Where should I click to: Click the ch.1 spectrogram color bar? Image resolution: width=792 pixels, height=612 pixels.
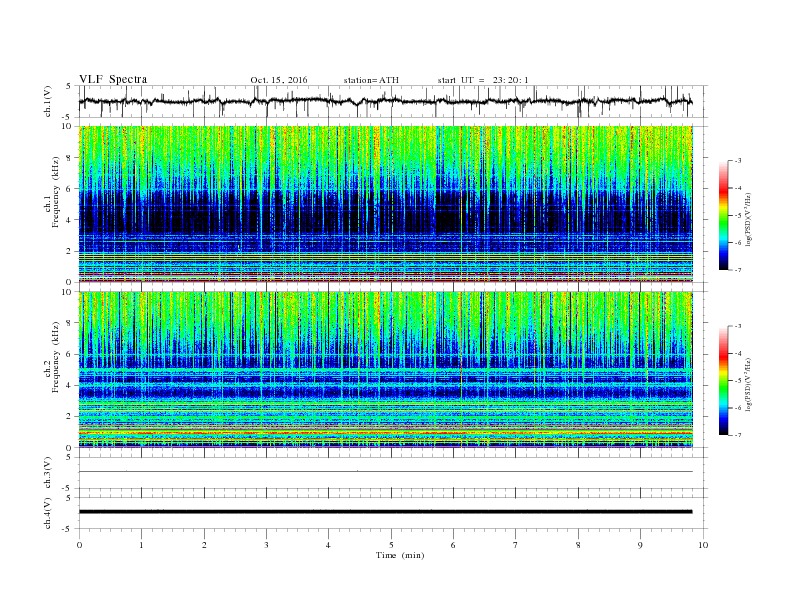tap(723, 216)
